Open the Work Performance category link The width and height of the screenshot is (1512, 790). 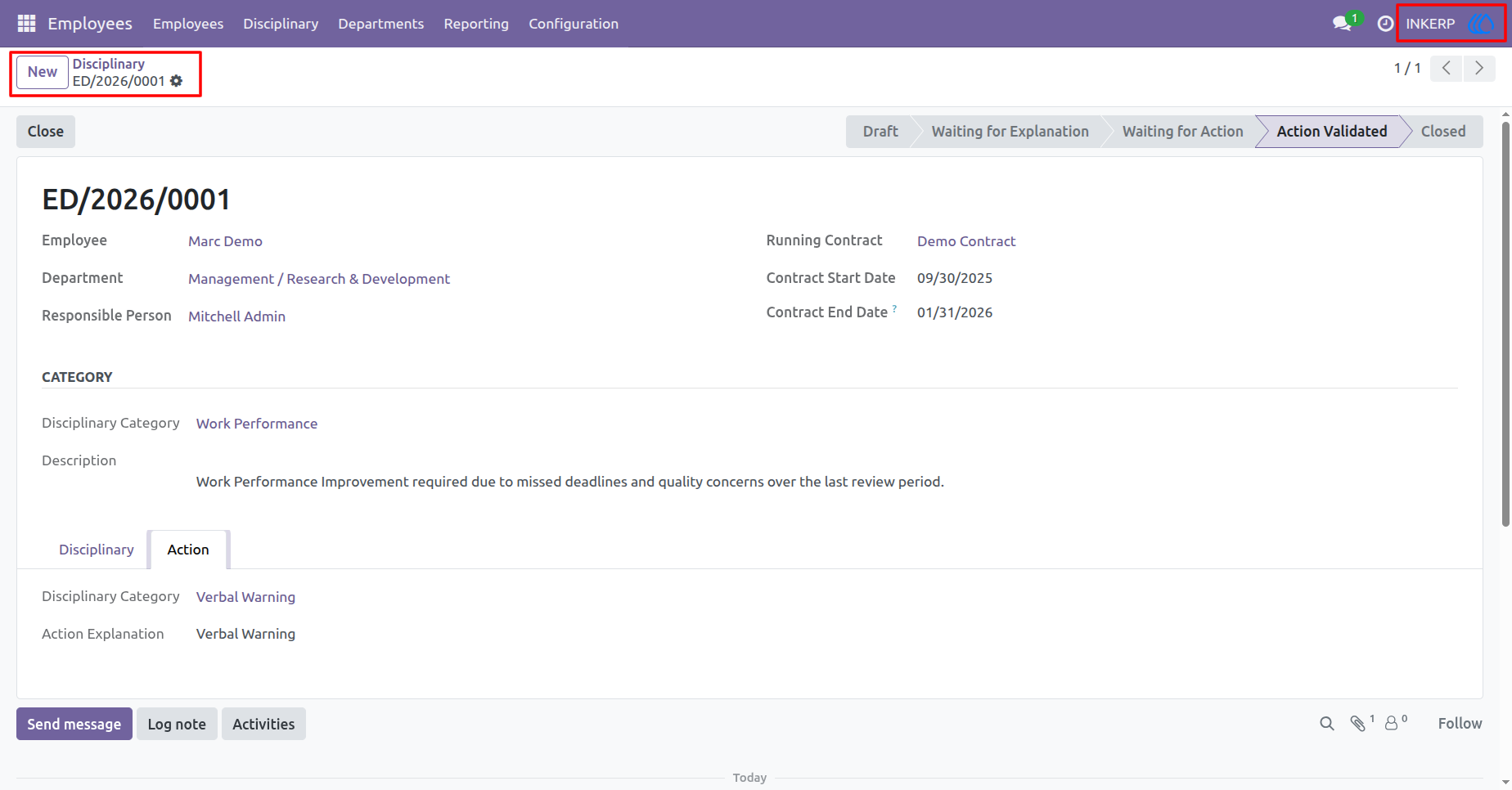[x=257, y=424]
